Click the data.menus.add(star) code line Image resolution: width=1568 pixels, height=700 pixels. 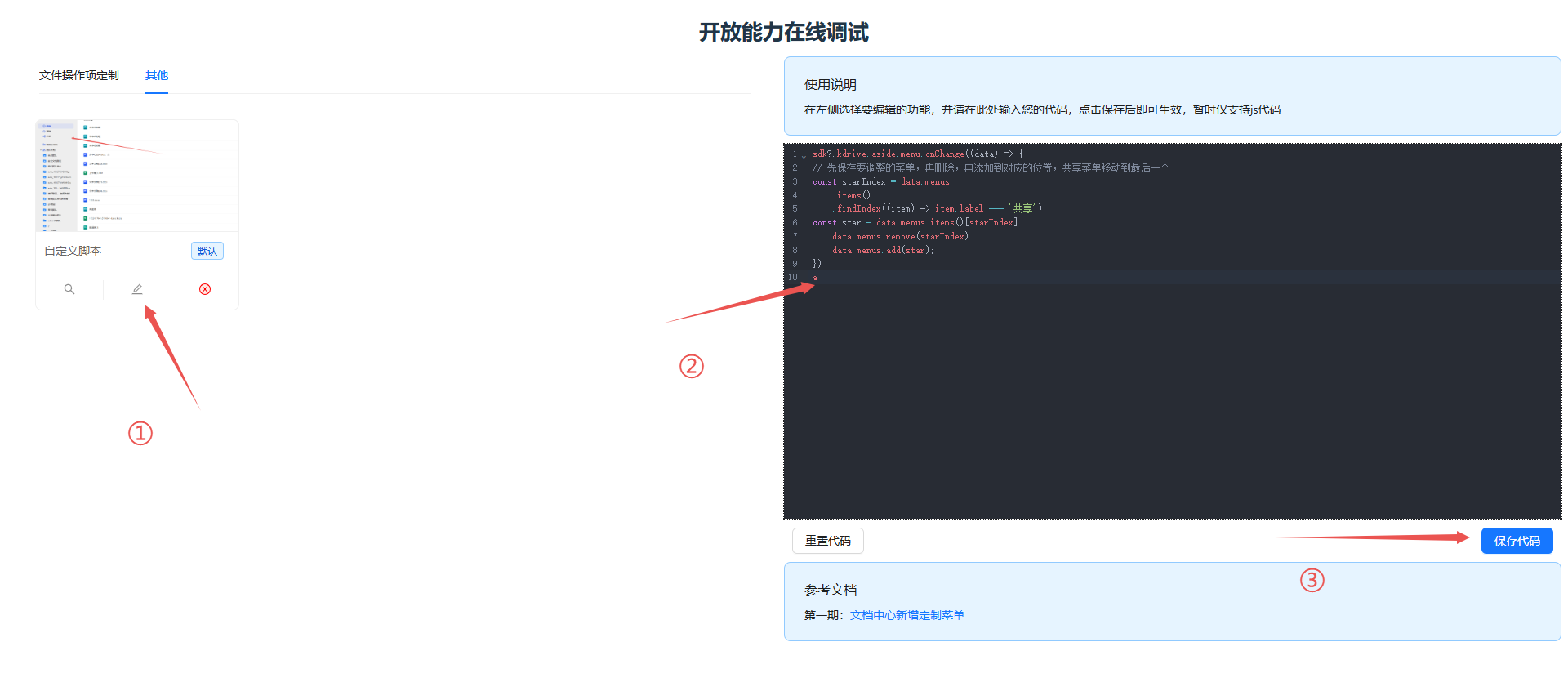[883, 250]
